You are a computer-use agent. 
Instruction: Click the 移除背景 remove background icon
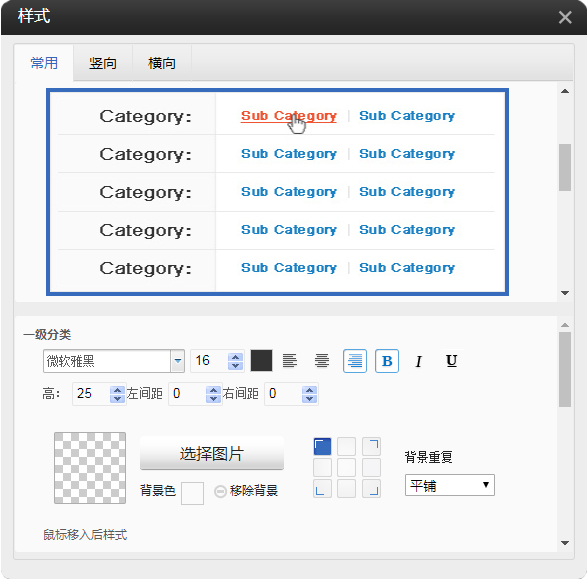220,491
